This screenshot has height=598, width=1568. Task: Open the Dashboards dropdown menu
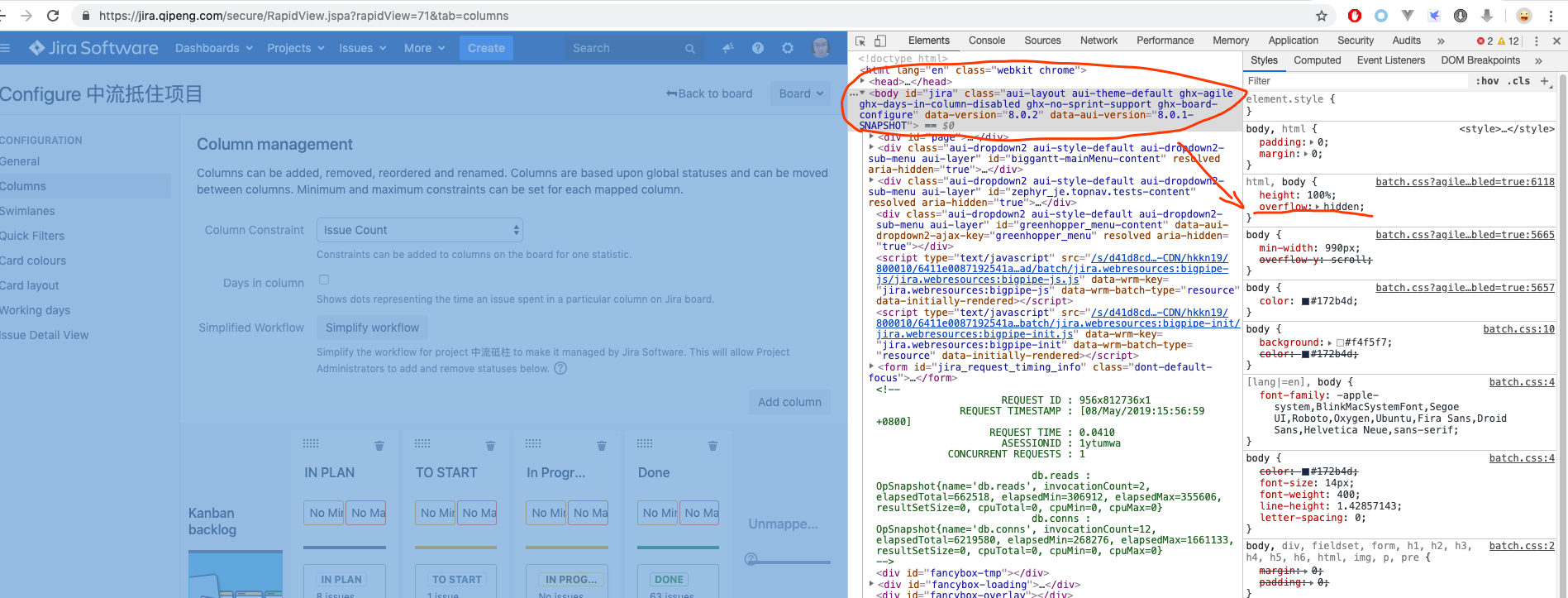tap(213, 48)
